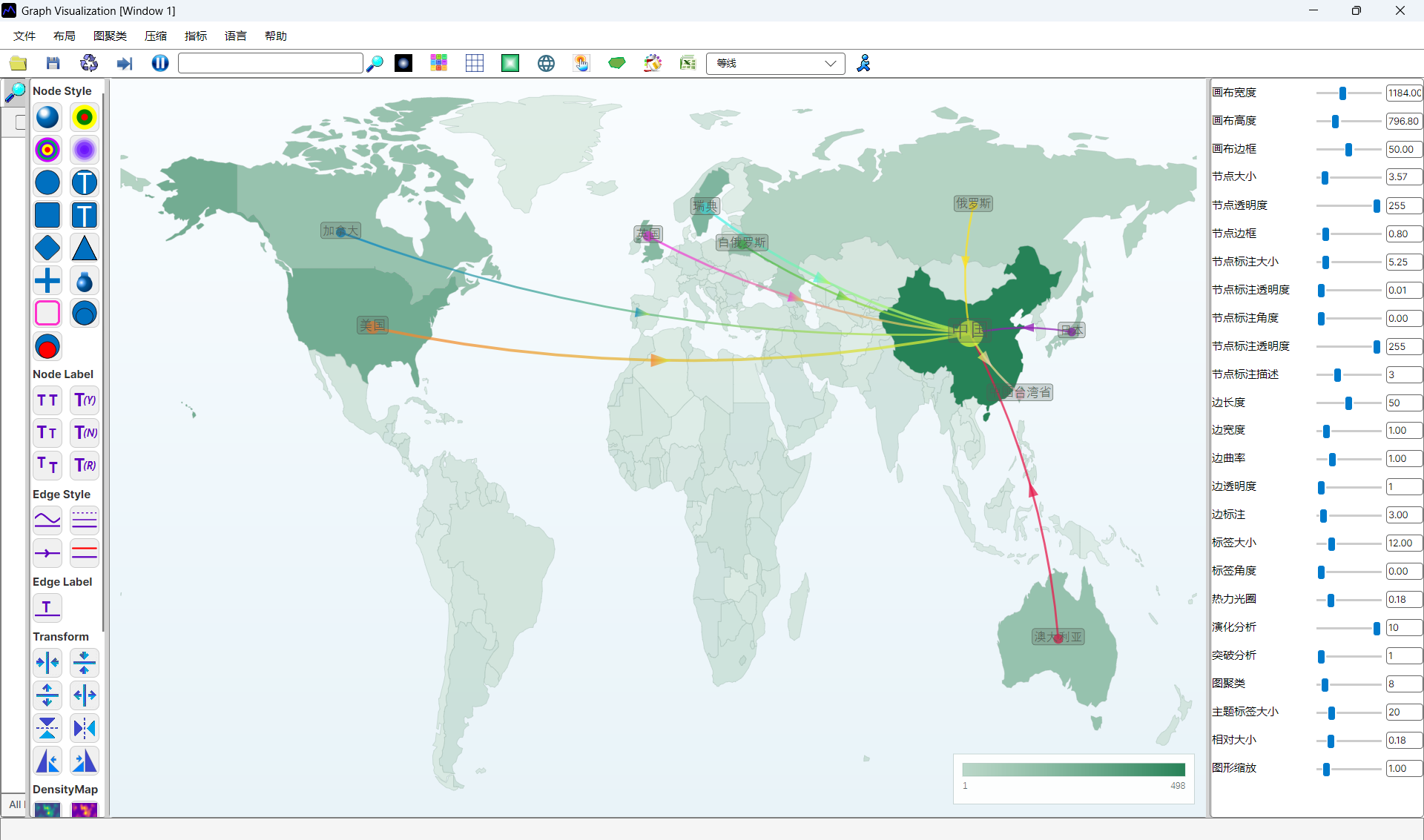
Task: Click the 加拿大 node label
Action: pyautogui.click(x=340, y=231)
